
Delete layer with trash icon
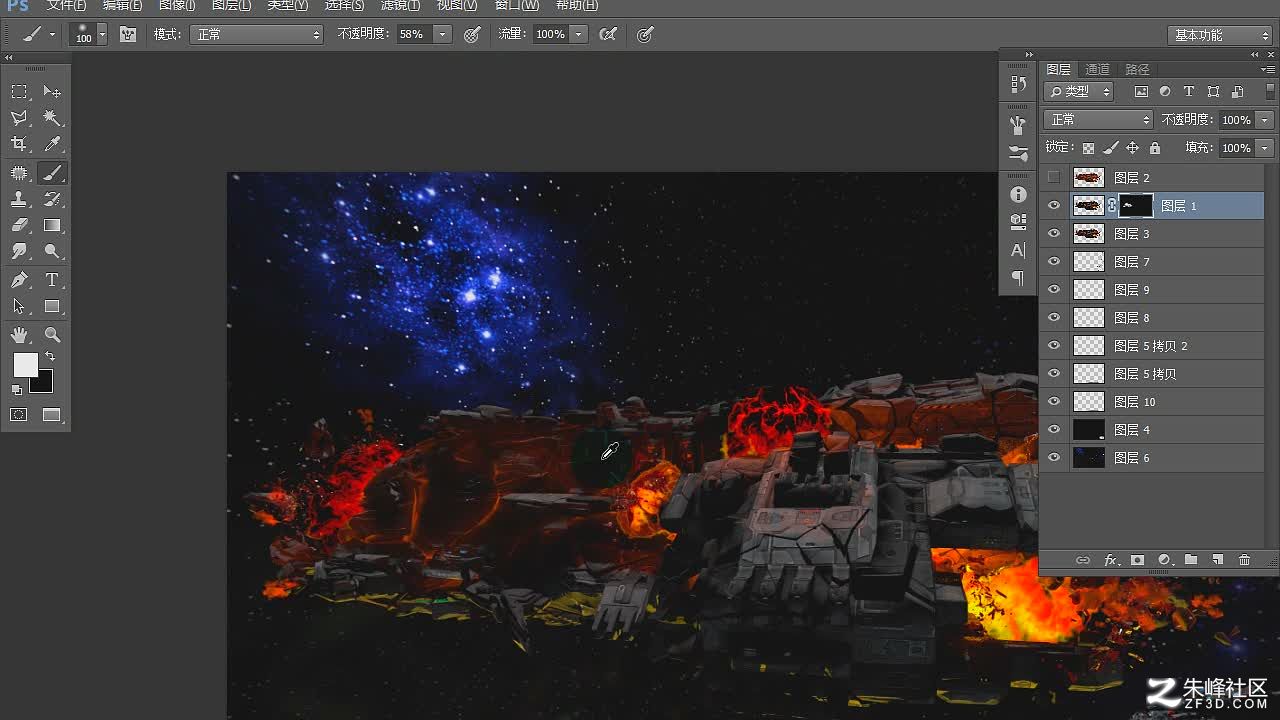click(1244, 560)
